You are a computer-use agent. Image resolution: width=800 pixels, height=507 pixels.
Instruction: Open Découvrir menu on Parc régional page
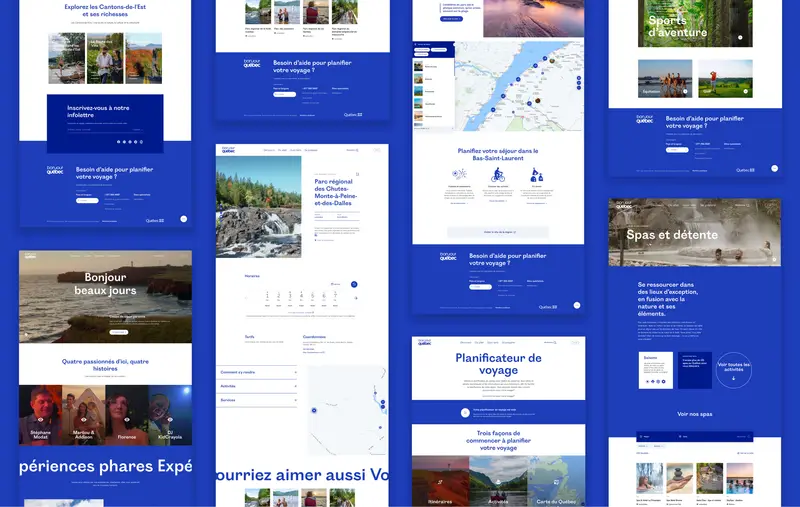tap(269, 150)
